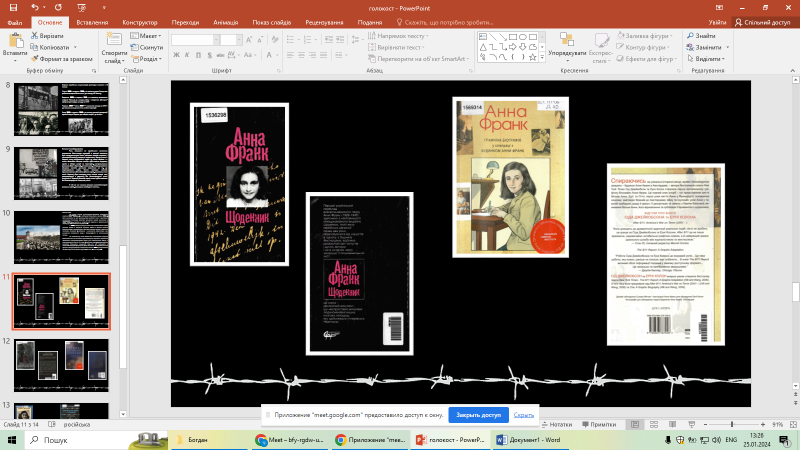The width and height of the screenshot is (800, 450).
Task: Toggle bold Ж formatting
Action: click(176, 55)
